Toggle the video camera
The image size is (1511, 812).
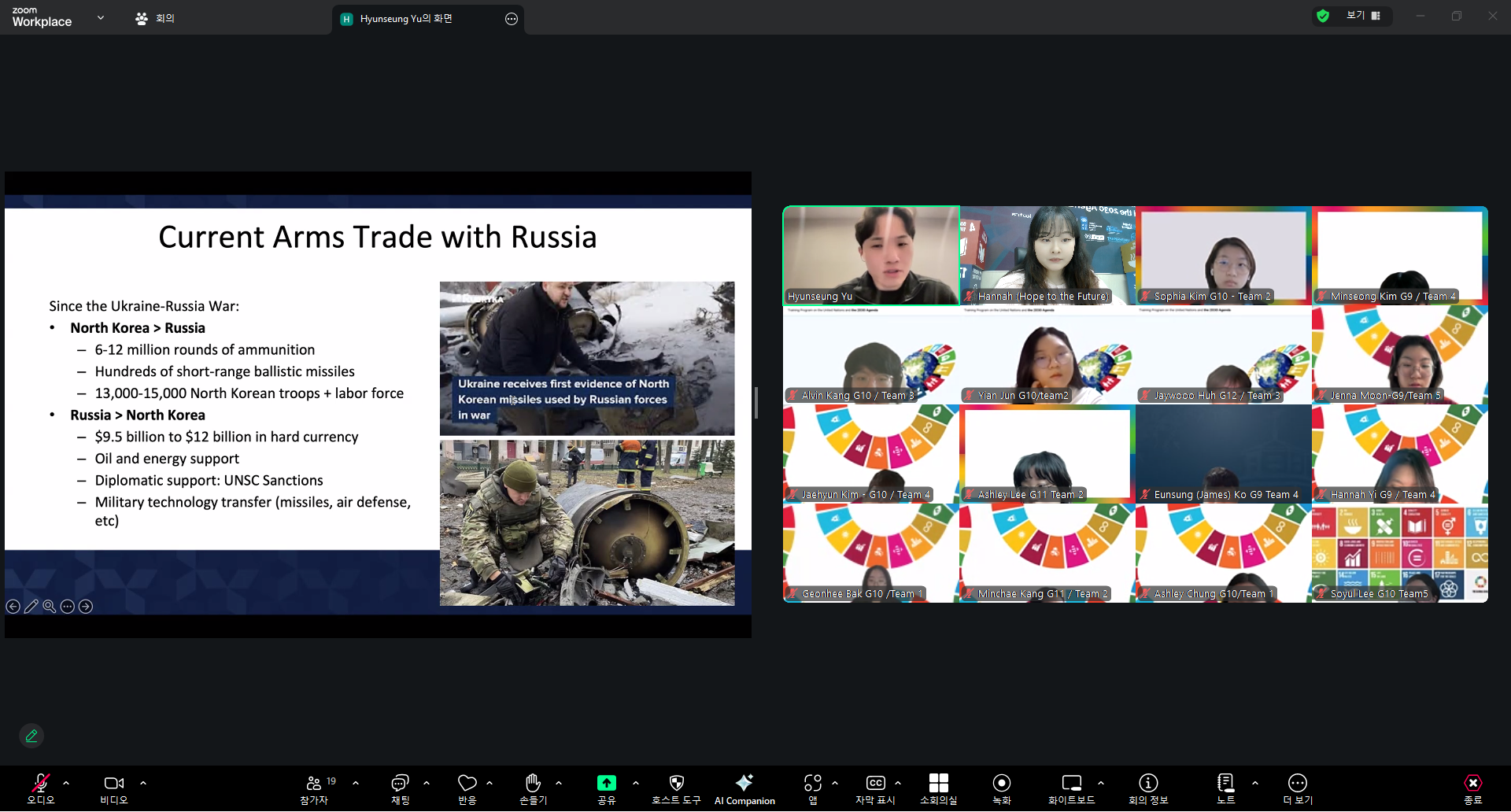(x=113, y=783)
